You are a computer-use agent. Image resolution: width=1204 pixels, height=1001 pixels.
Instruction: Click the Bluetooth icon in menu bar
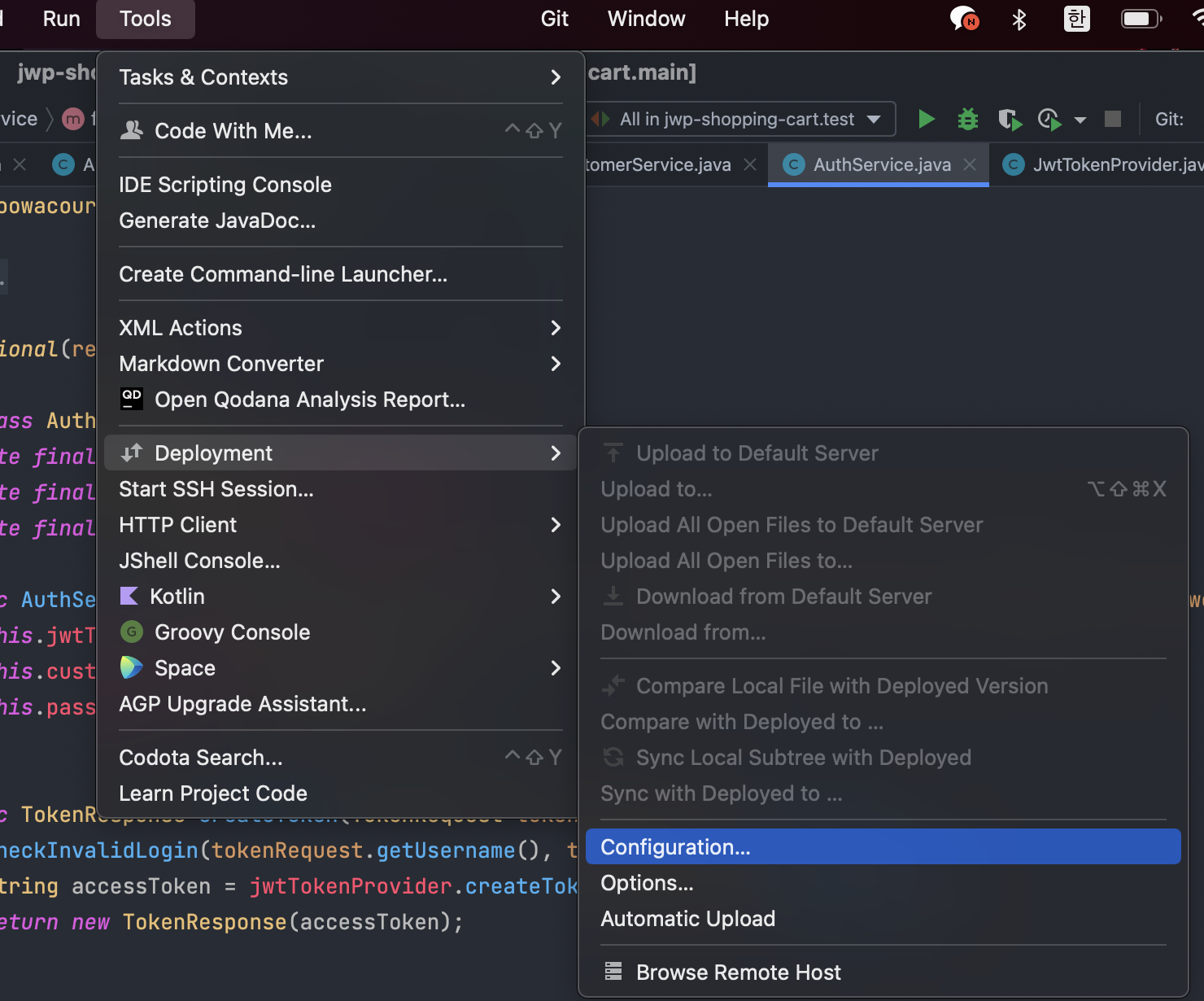pyautogui.click(x=1019, y=19)
